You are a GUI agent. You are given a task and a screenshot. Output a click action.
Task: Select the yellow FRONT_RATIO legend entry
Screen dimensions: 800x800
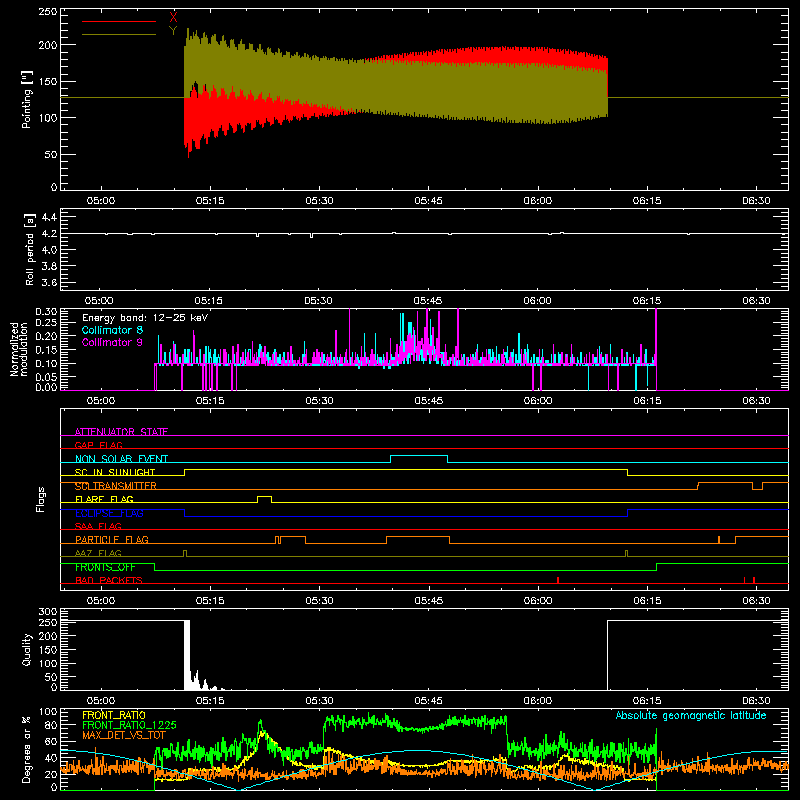point(114,715)
